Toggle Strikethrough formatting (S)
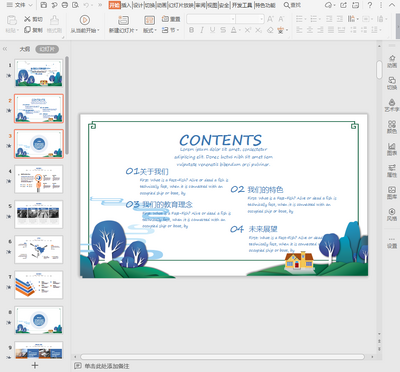 [223, 30]
